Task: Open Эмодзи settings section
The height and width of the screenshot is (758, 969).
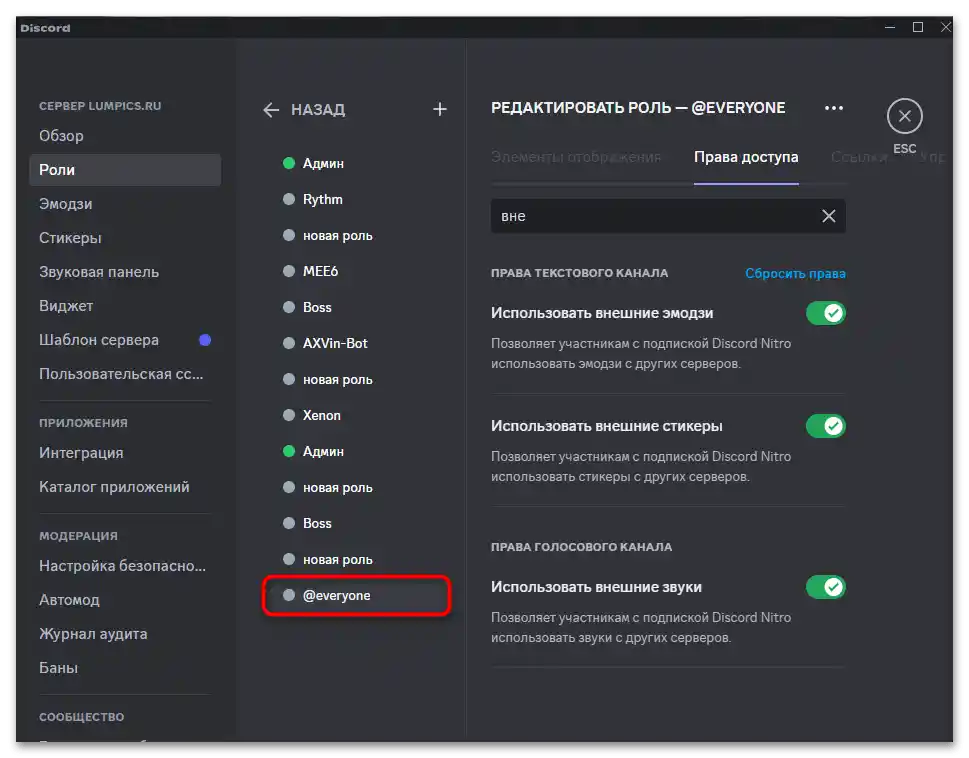Action: (x=66, y=204)
